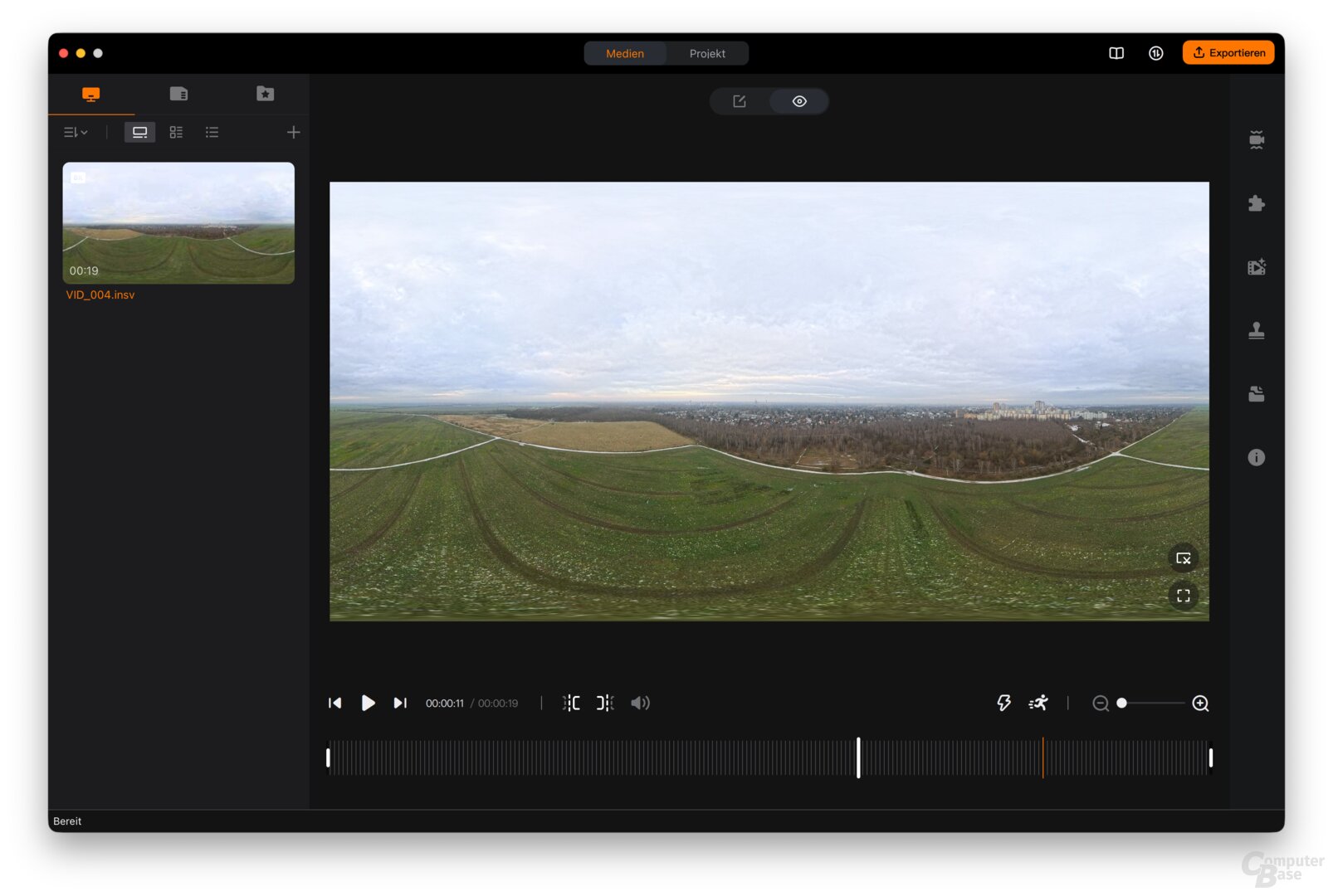
Task: Zoom in on the timeline
Action: [x=1199, y=704]
